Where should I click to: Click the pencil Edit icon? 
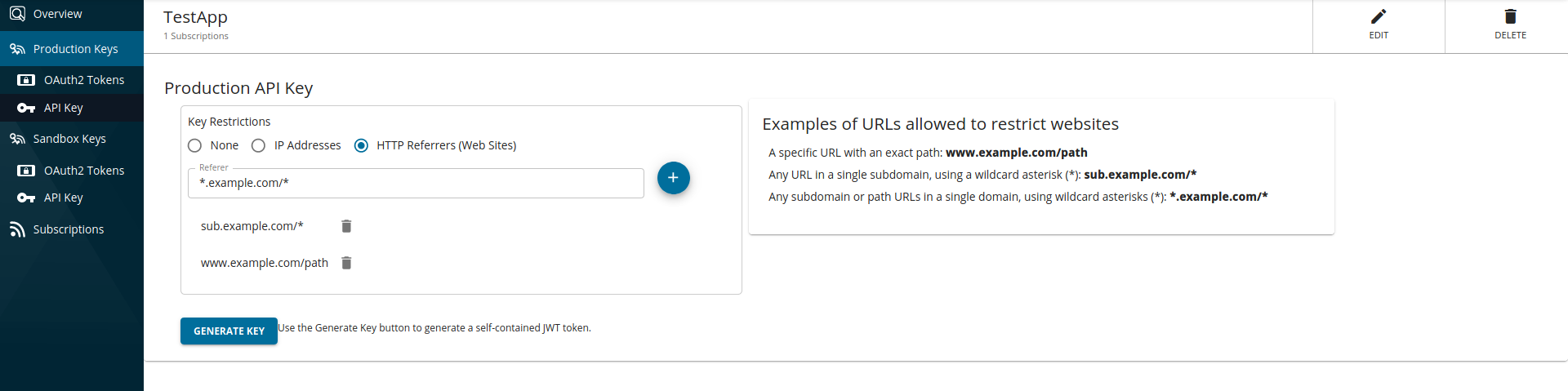(x=1379, y=17)
